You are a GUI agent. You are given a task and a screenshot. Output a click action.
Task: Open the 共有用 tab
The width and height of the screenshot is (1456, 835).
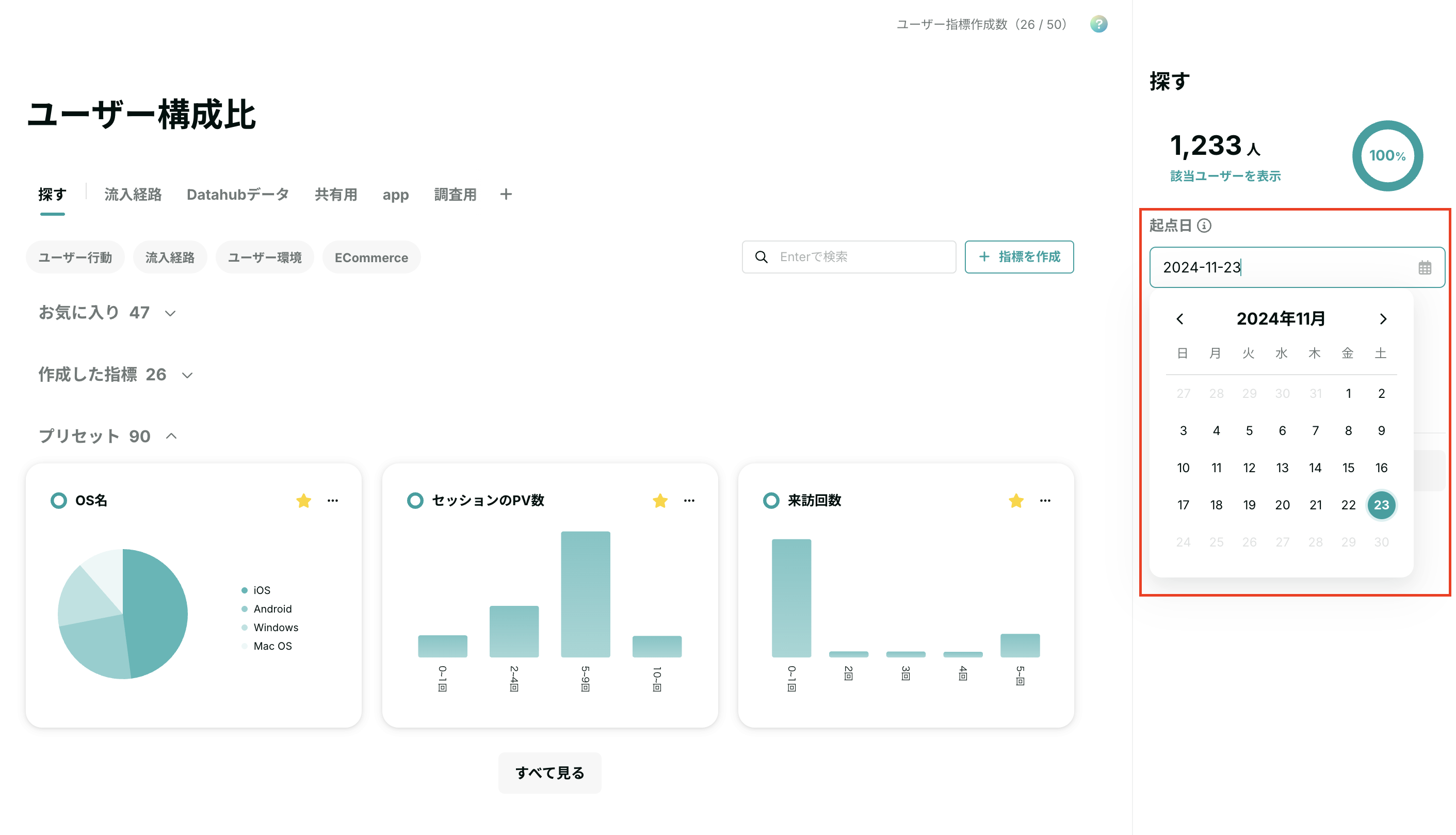(336, 195)
